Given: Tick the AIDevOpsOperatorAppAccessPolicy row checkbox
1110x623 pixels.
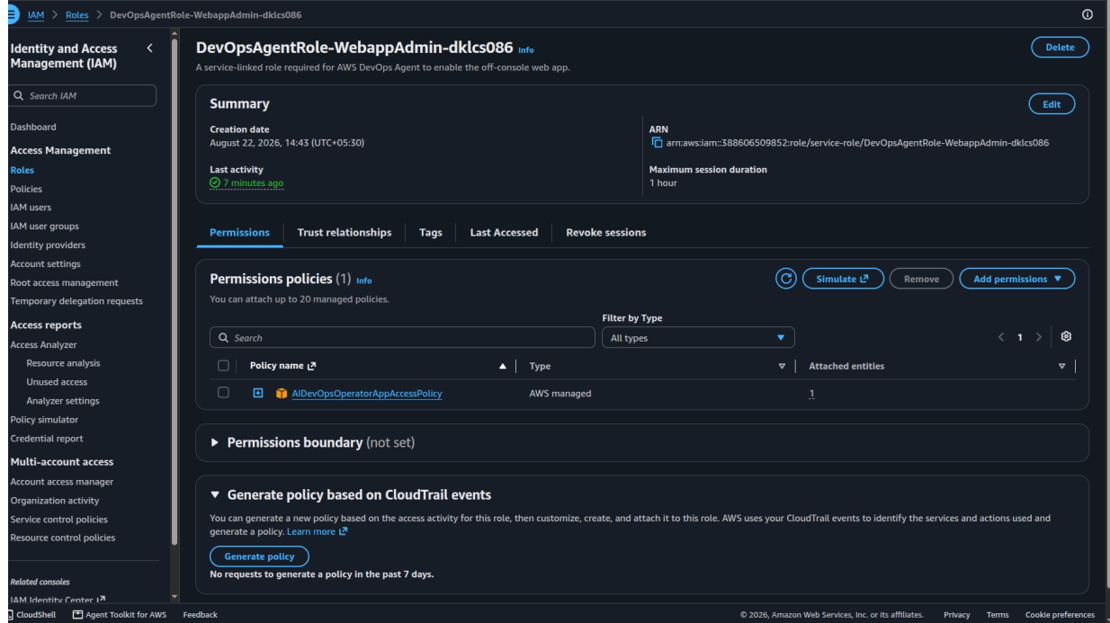Looking at the screenshot, I should (223, 392).
